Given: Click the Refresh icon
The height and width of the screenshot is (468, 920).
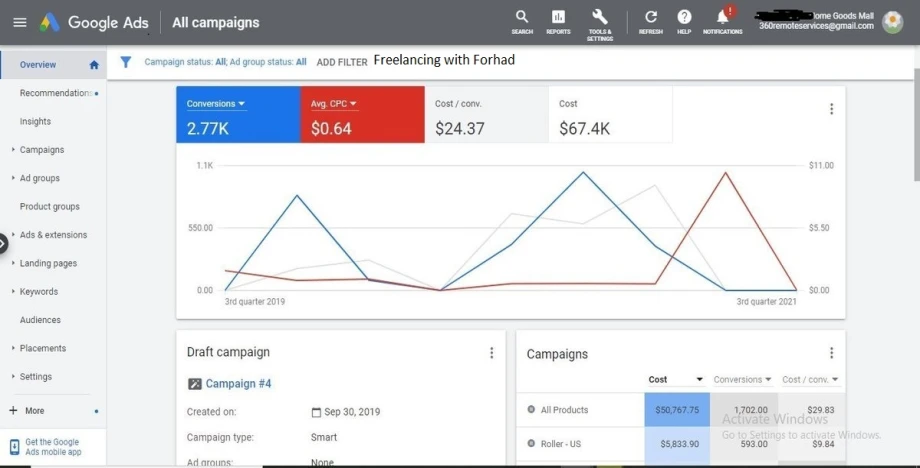Looking at the screenshot, I should tap(651, 19).
